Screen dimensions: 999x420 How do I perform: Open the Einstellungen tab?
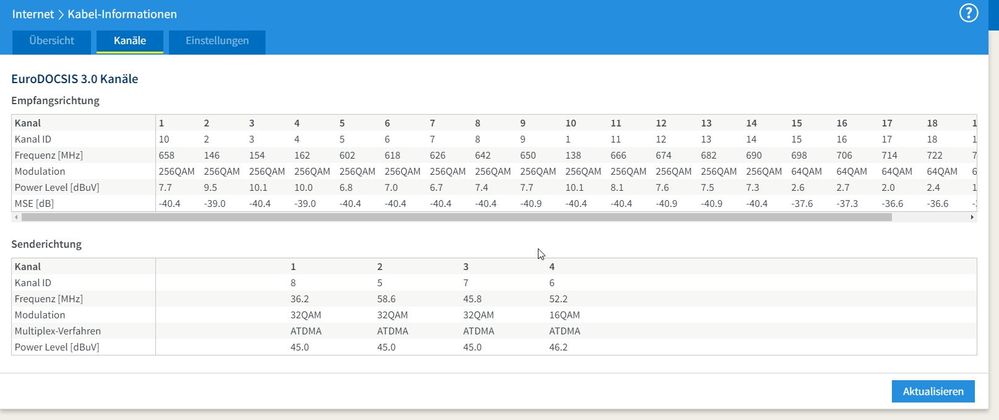tap(217, 41)
